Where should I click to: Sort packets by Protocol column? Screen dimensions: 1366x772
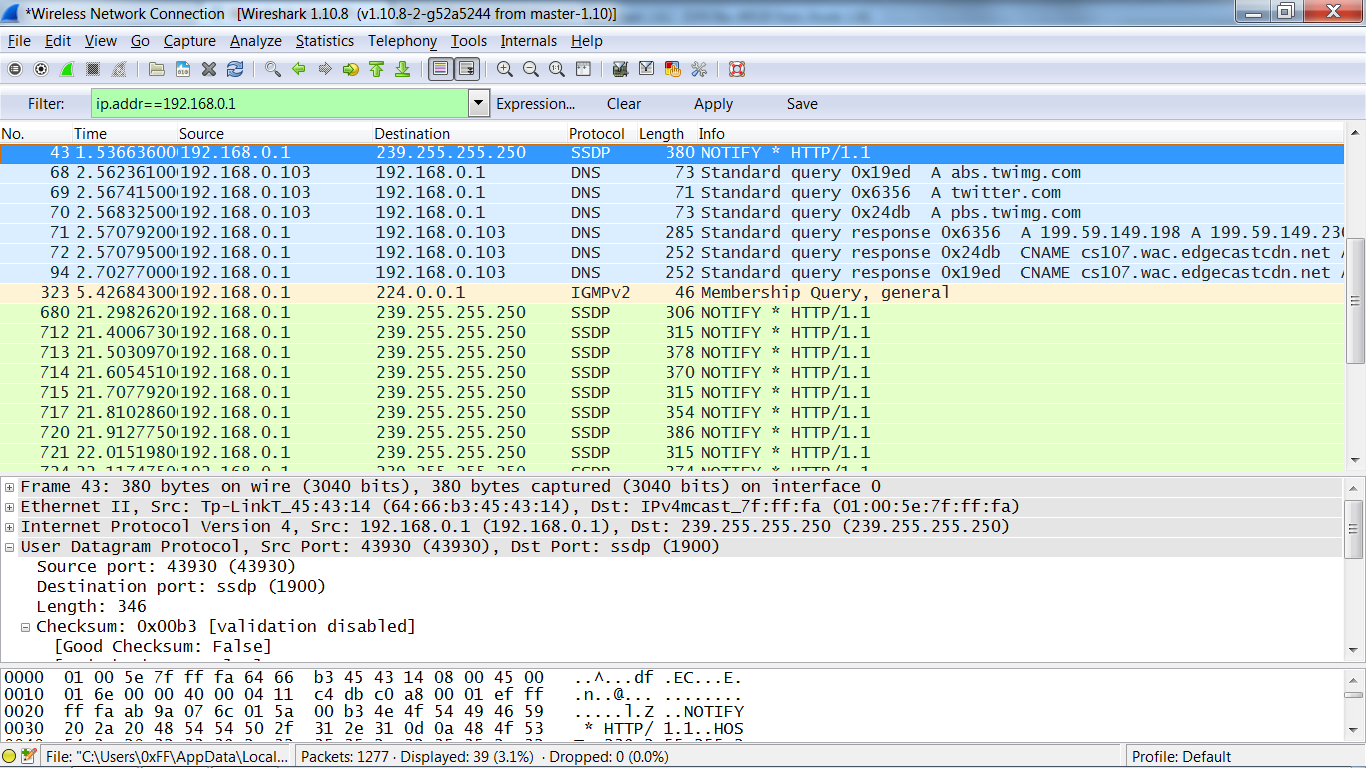[597, 134]
